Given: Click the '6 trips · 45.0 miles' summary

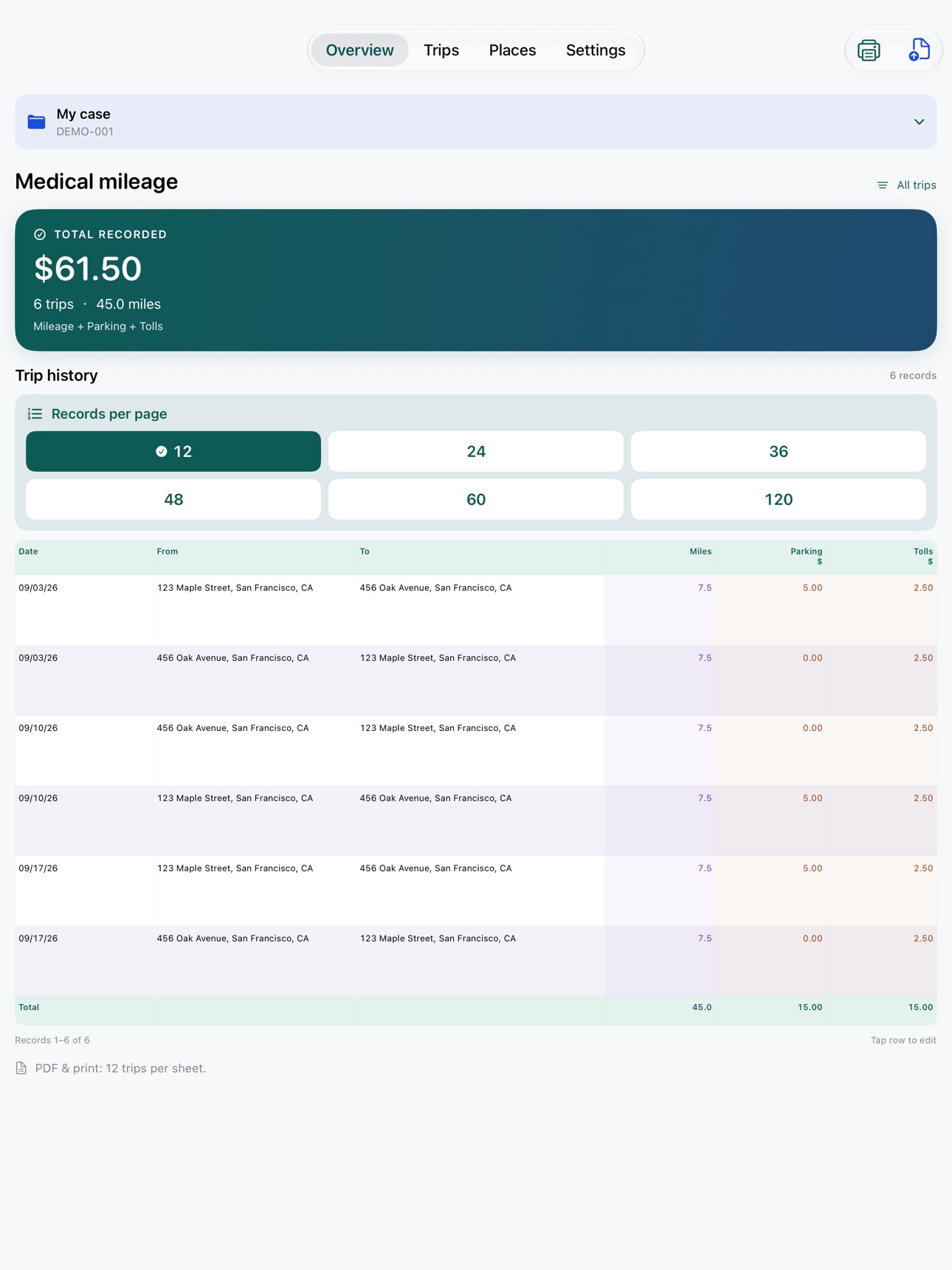Looking at the screenshot, I should (97, 304).
